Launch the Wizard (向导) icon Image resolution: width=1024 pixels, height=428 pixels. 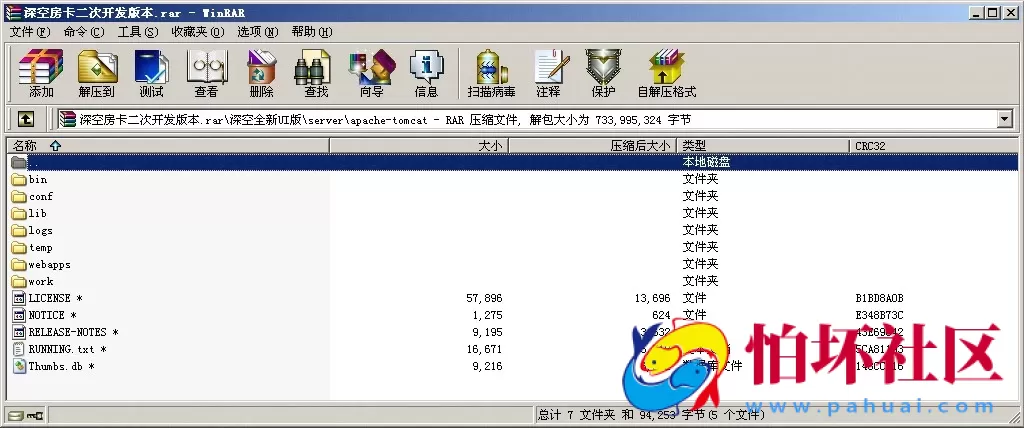pos(372,73)
